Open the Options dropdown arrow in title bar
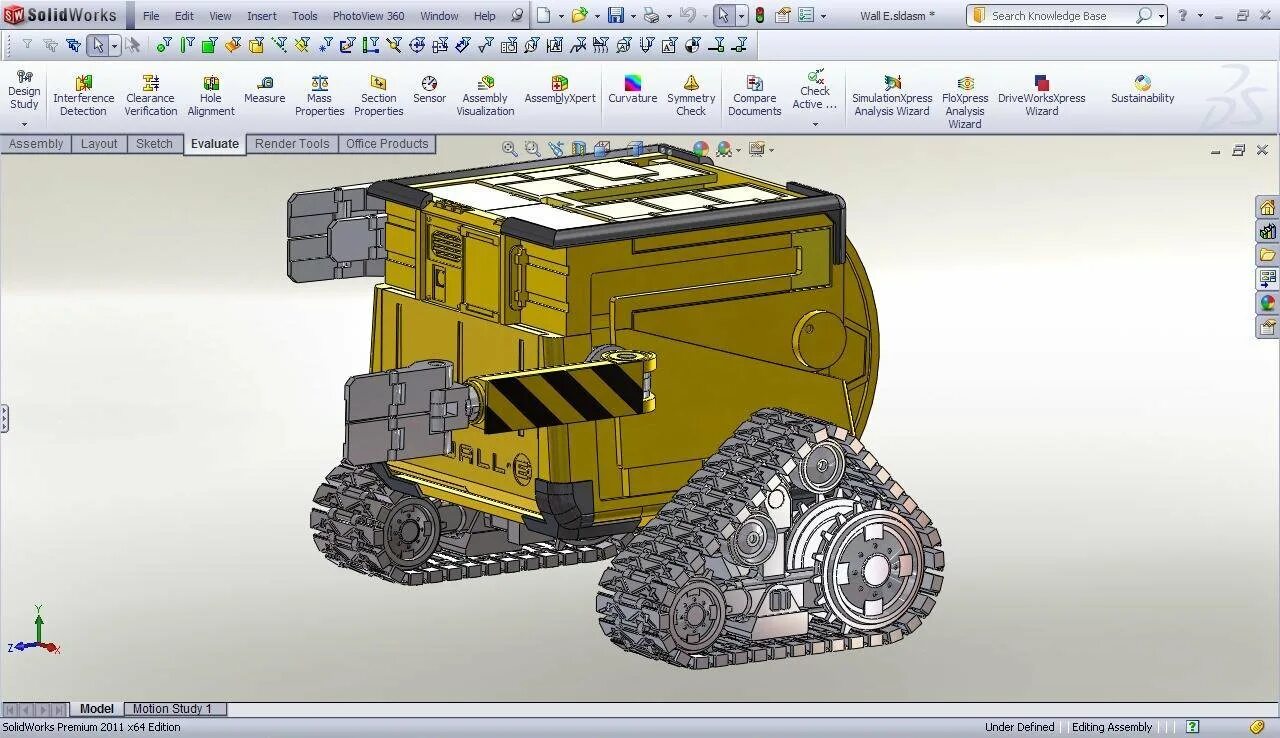The width and height of the screenshot is (1280, 738). (823, 16)
